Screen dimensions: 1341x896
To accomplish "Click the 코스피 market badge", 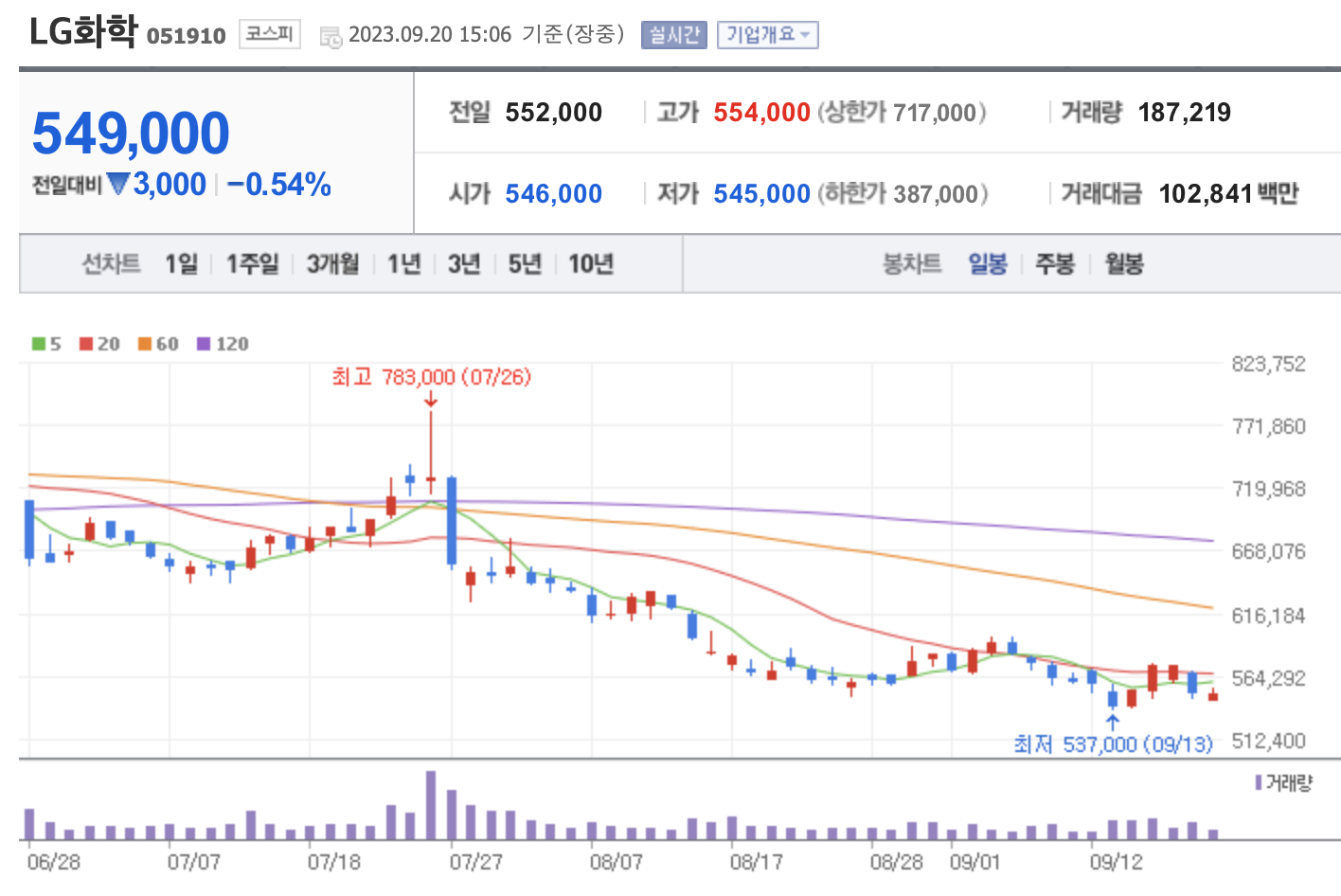I will (269, 34).
